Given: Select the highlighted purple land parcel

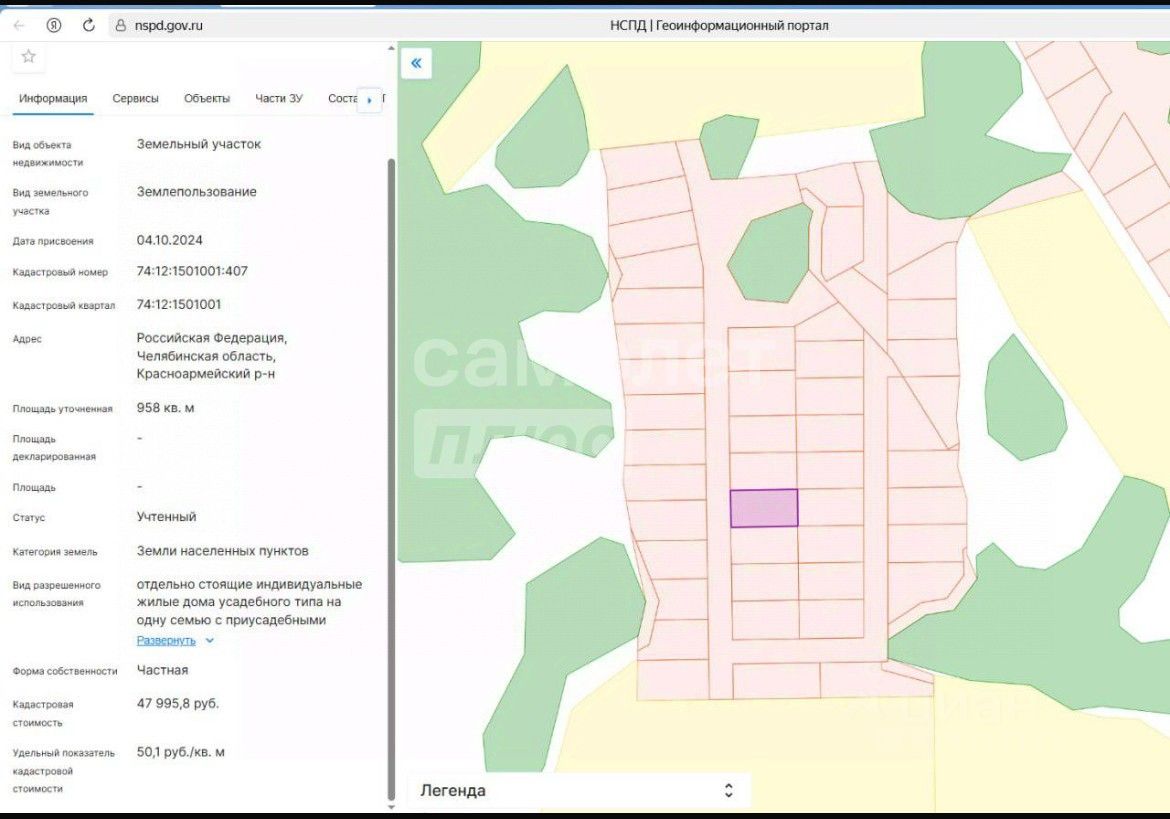Looking at the screenshot, I should click(x=764, y=508).
